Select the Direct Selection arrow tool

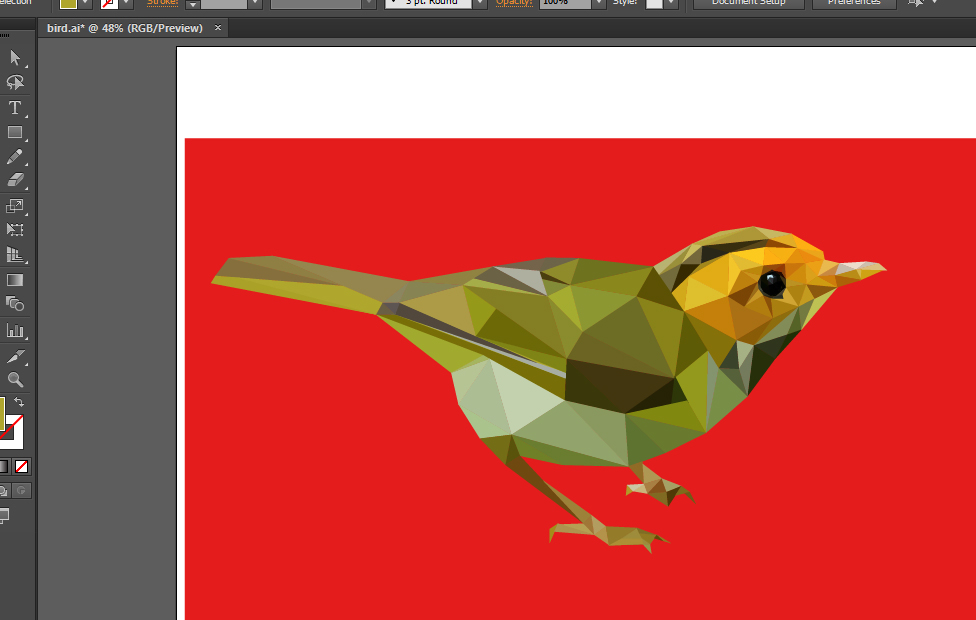coord(15,58)
